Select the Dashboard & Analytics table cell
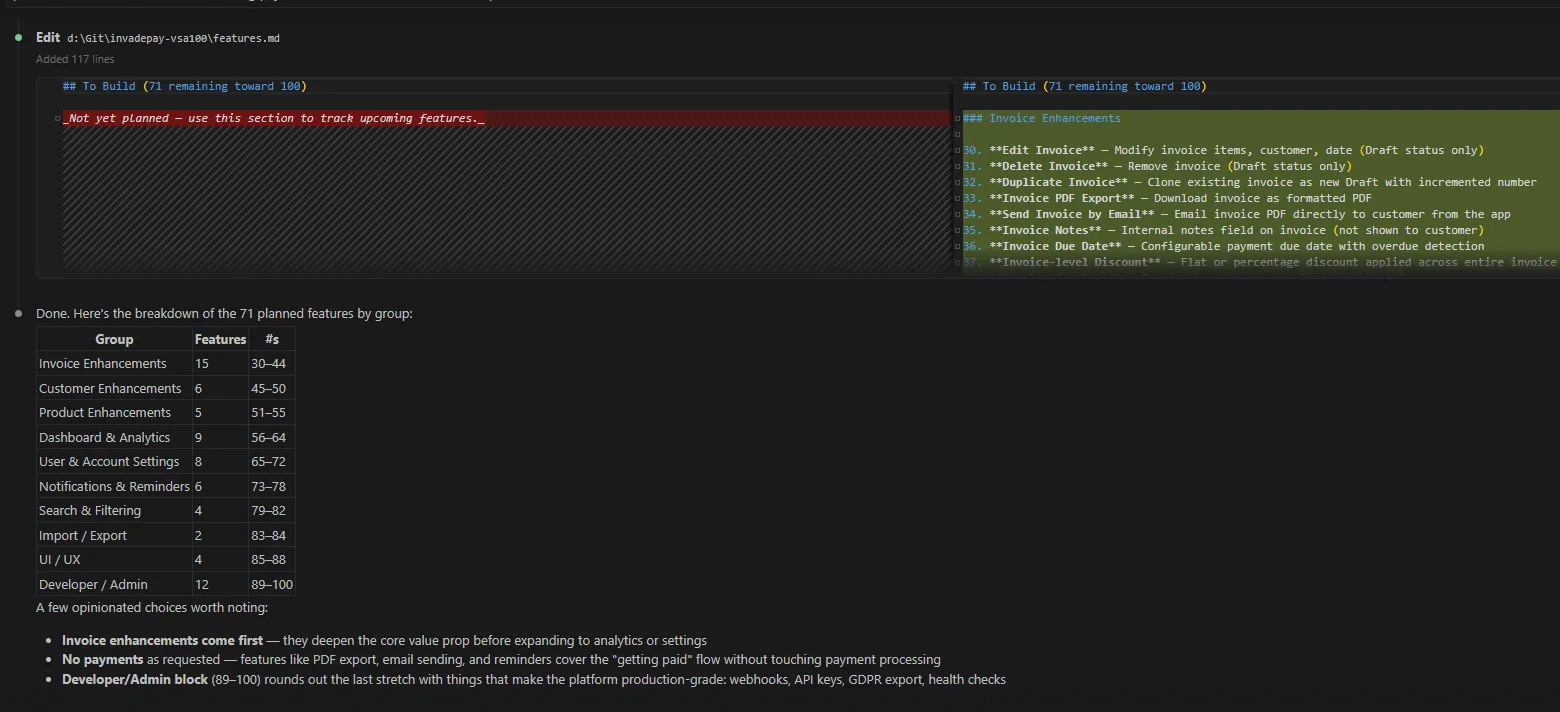Screen dimensions: 1560x712 104,437
